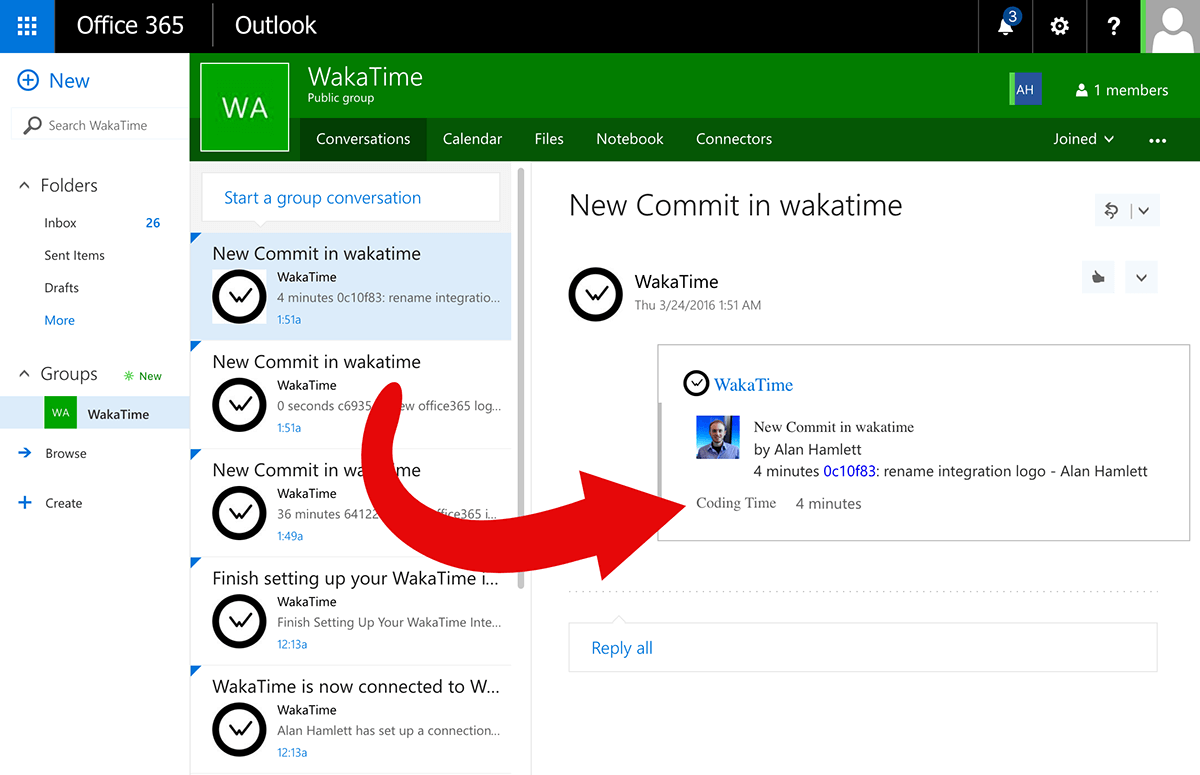Like the message with thumbs-up icon
The height and width of the screenshot is (775, 1200).
coord(1098,277)
